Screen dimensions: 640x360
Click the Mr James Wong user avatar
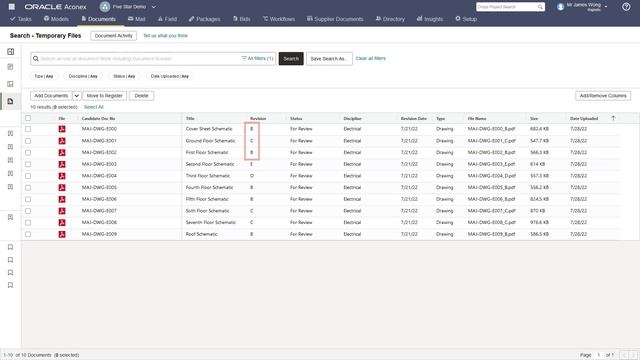point(560,7)
